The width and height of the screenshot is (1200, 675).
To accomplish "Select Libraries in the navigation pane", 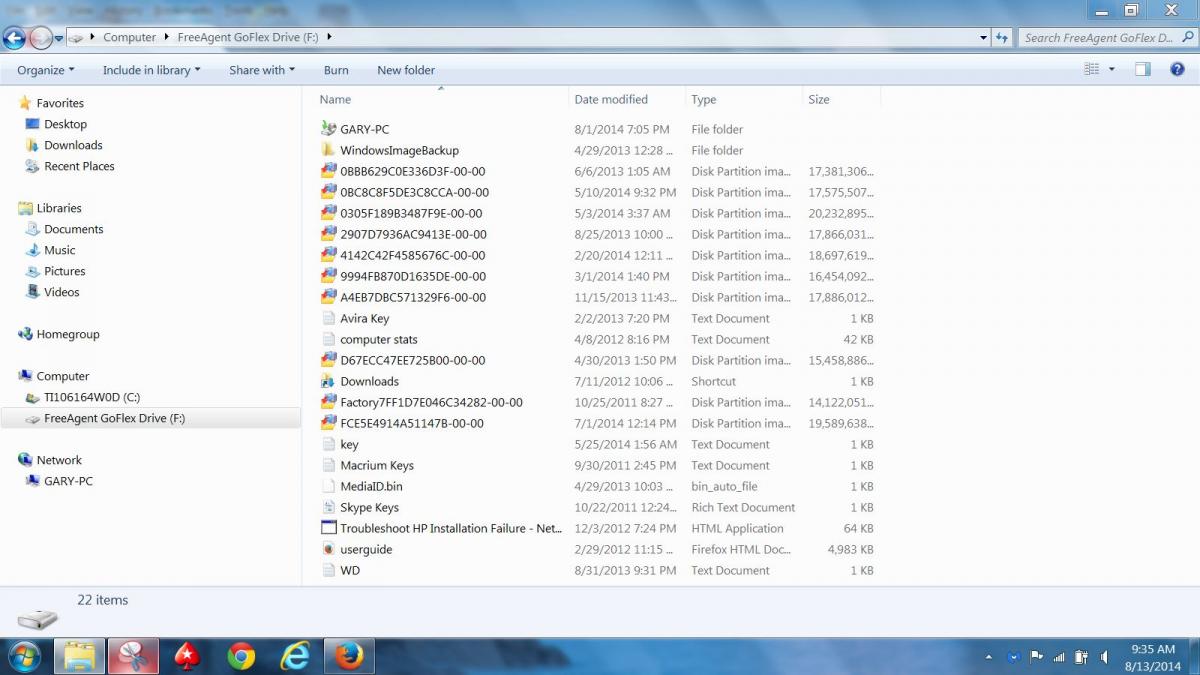I will point(59,208).
